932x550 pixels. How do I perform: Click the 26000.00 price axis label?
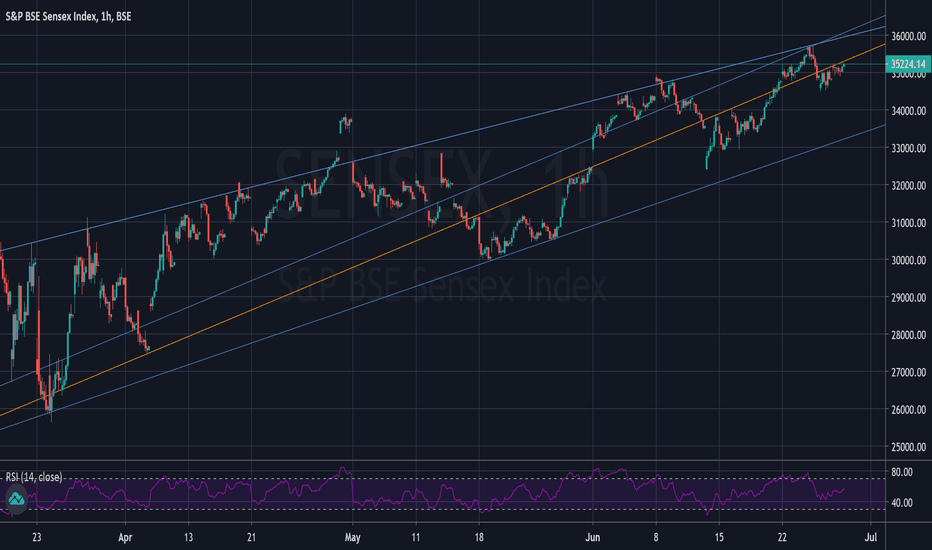pos(908,410)
